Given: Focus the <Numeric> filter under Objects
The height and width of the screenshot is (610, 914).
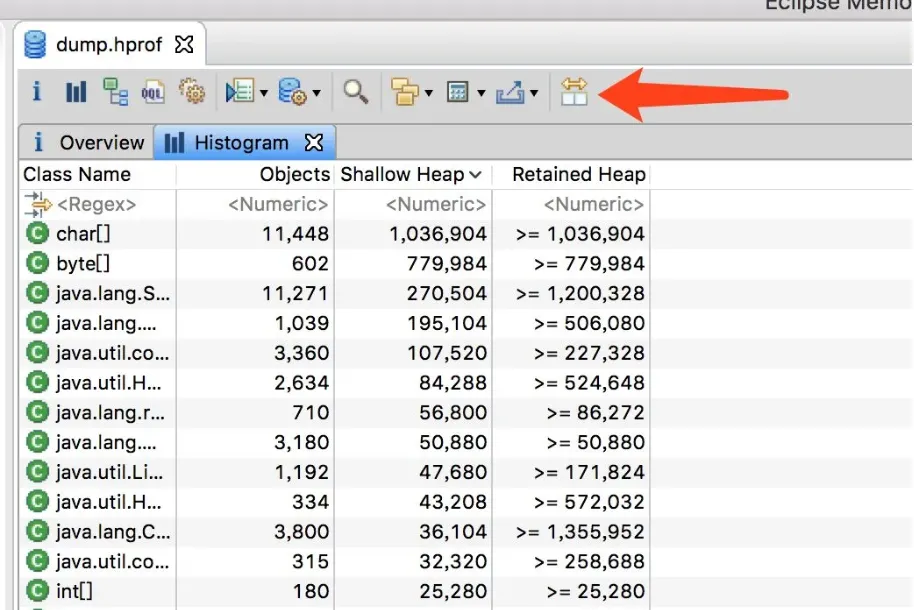Looking at the screenshot, I should pyautogui.click(x=255, y=204).
